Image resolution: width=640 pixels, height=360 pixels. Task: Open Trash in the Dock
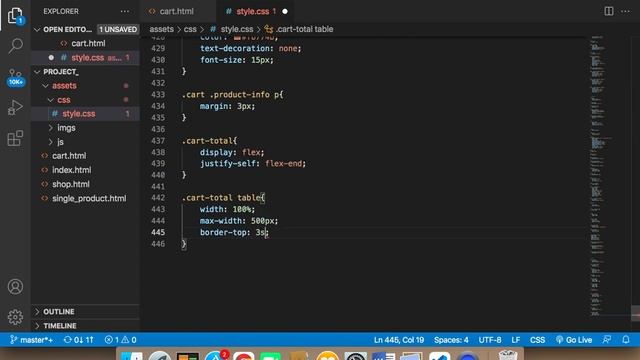[508, 355]
